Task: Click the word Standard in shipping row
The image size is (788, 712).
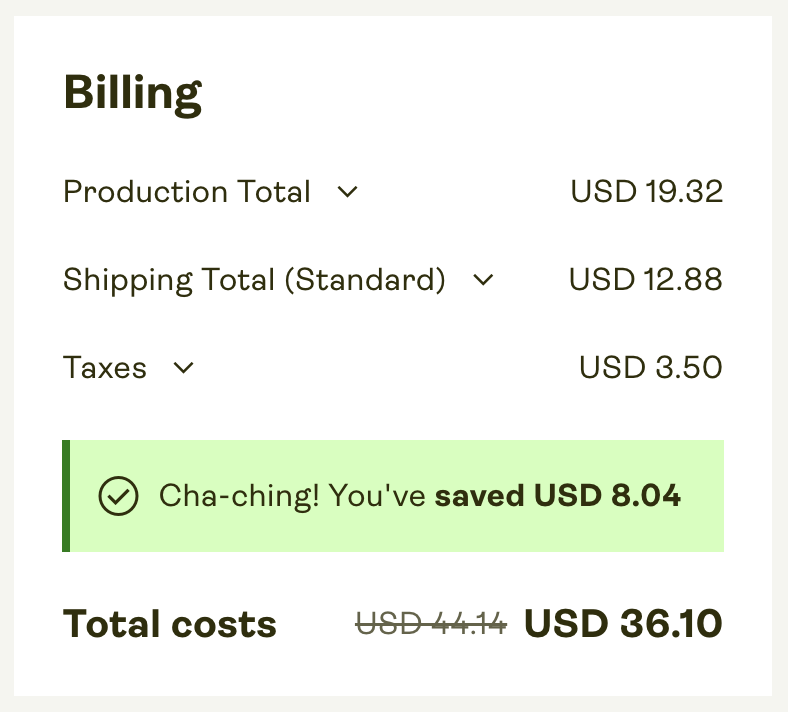Action: coord(365,280)
